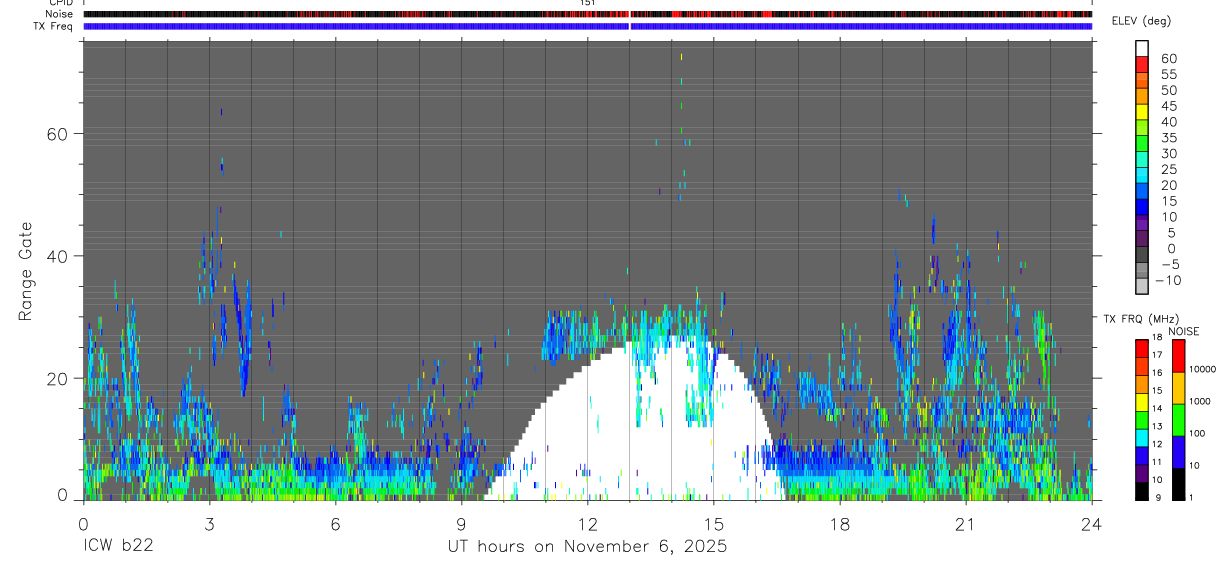Click the '151' CPID value
Viewport: 1228px width, 567px height.
[x=588, y=3]
